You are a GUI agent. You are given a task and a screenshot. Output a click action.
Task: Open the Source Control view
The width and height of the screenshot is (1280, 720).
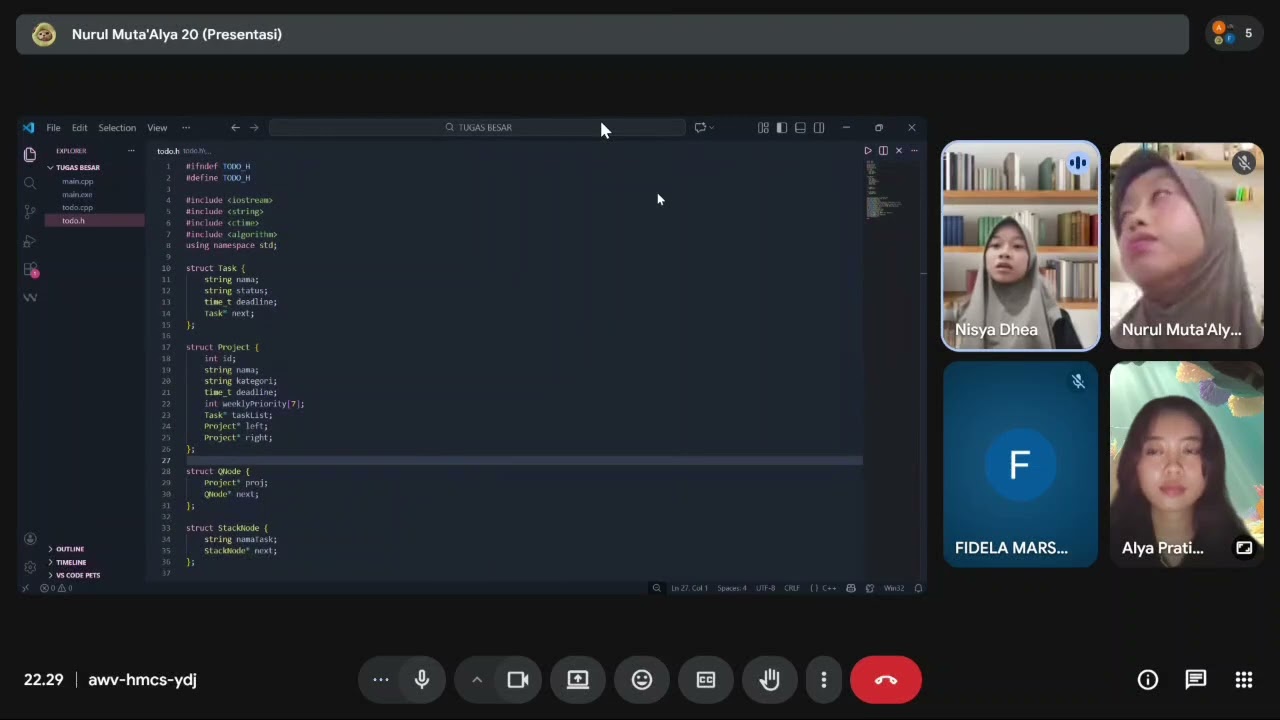(30, 212)
